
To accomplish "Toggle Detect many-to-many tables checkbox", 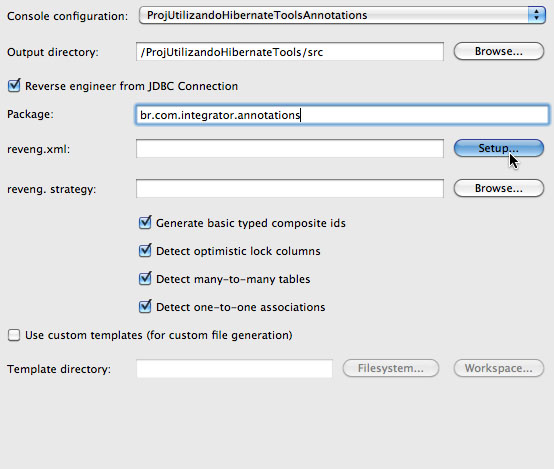I will coord(145,279).
